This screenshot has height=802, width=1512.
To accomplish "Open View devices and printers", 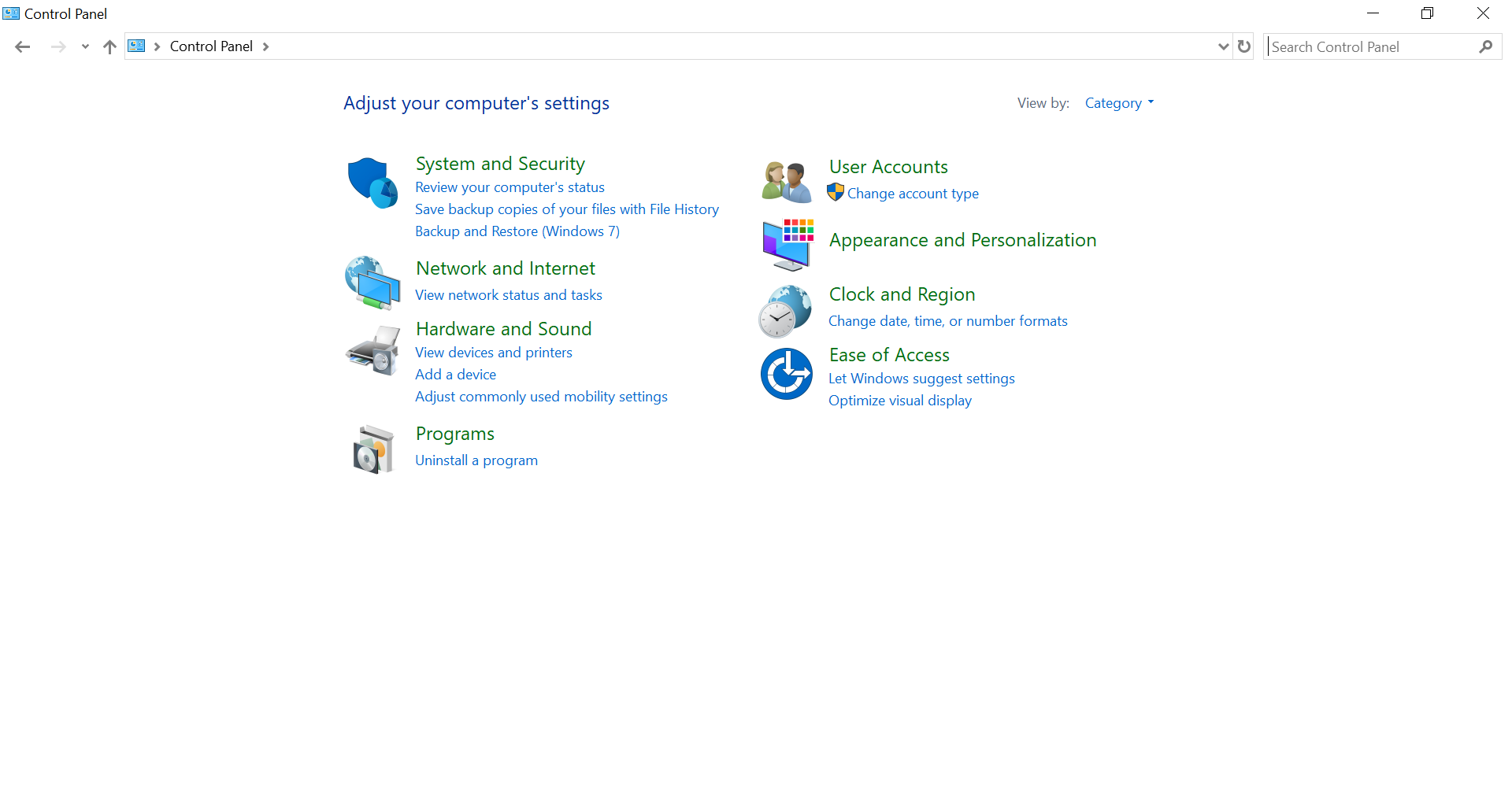I will tap(494, 353).
